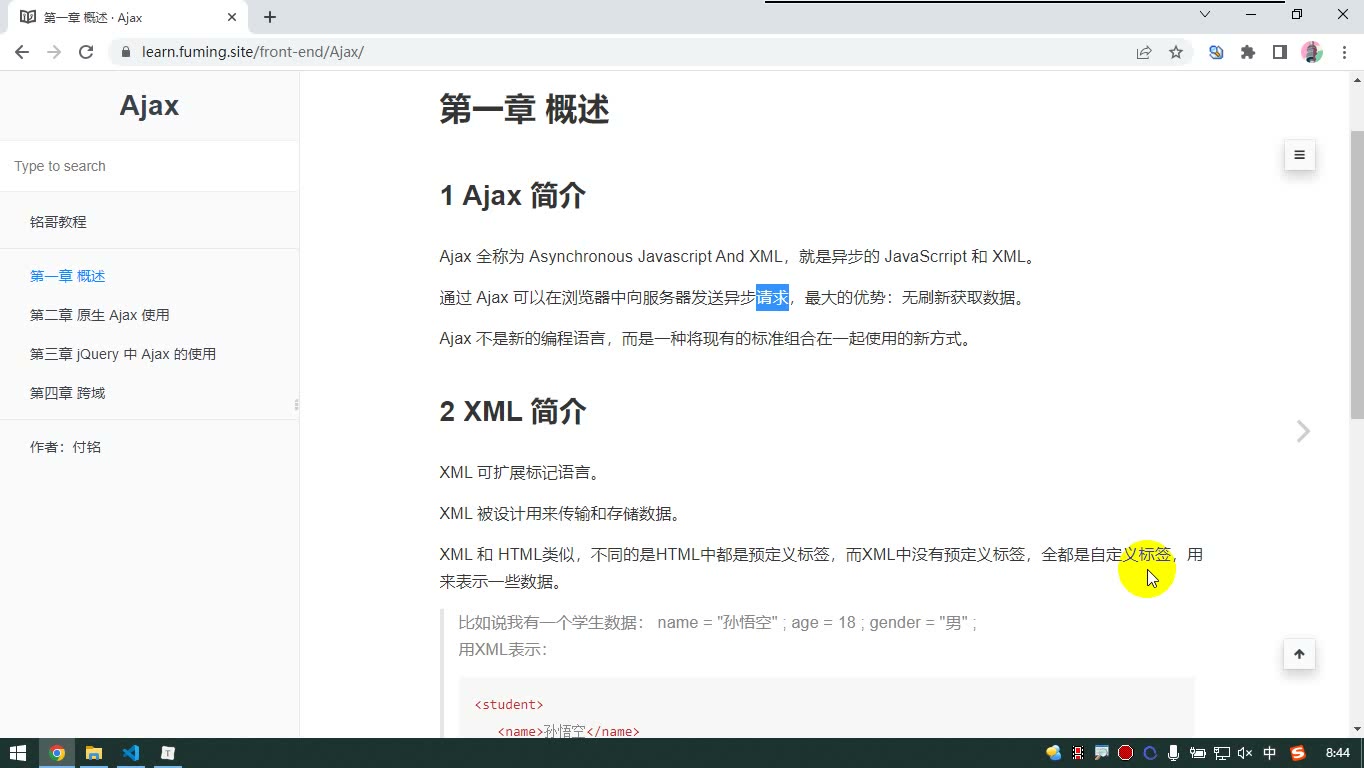Go to next chapter with right chevron
Screen dimensions: 1364x768
(x=1303, y=431)
